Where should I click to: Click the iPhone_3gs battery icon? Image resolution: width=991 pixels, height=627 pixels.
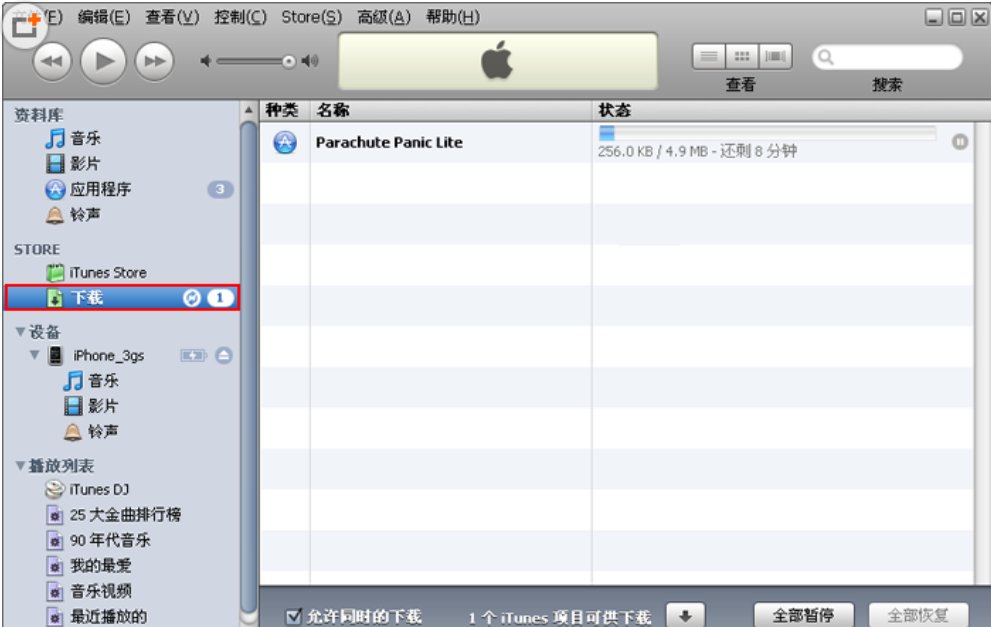(x=193, y=356)
